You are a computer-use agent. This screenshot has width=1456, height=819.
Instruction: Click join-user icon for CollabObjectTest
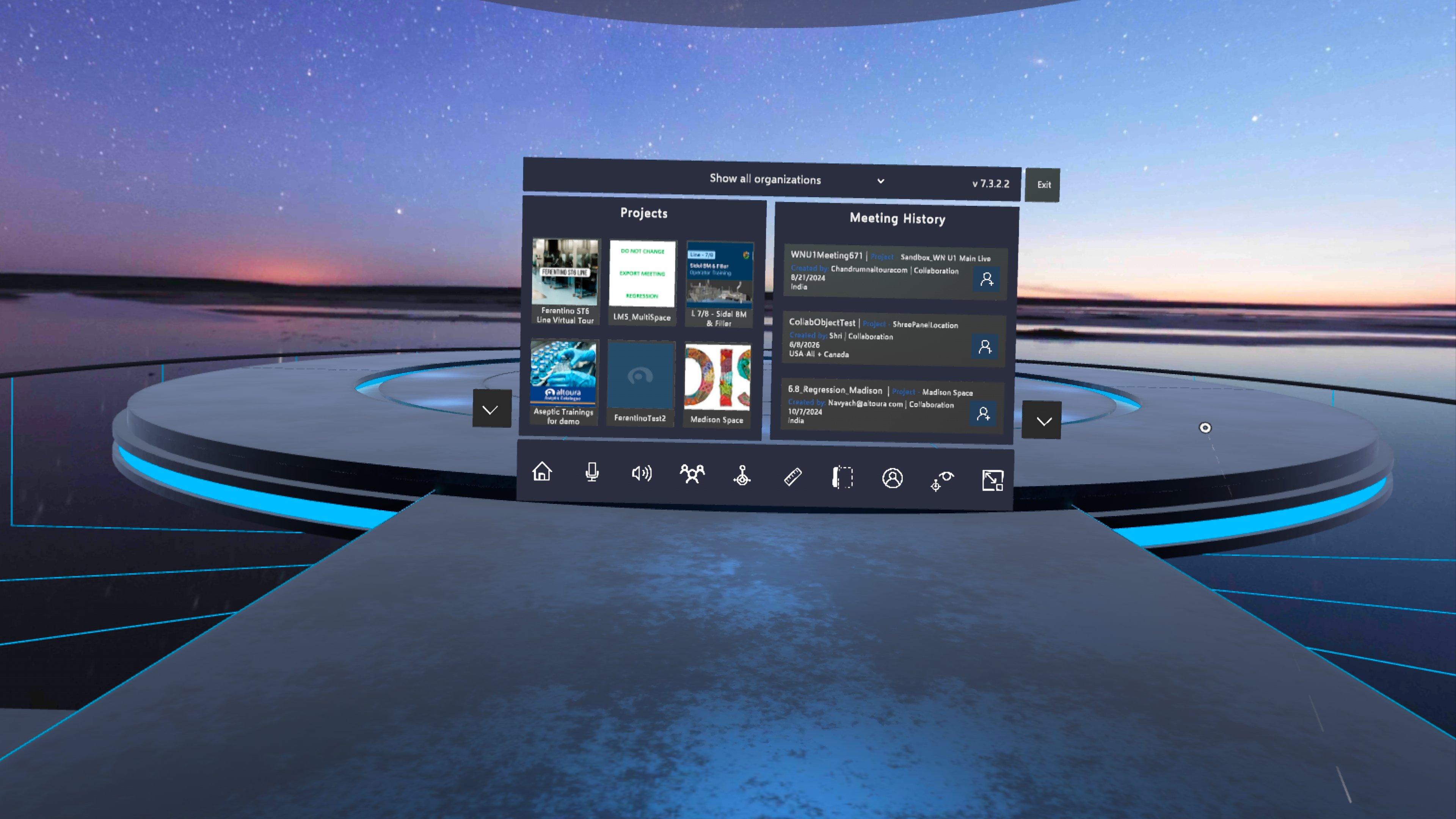tap(985, 347)
